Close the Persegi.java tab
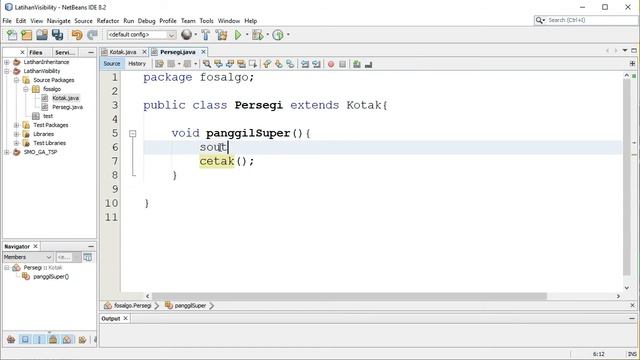 click(203, 52)
